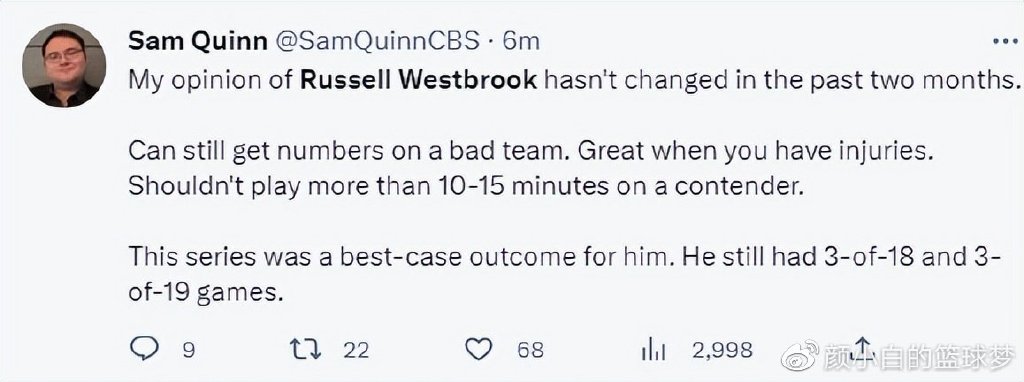Click the reply count 9
Image resolution: width=1024 pixels, height=382 pixels.
[x=188, y=351]
